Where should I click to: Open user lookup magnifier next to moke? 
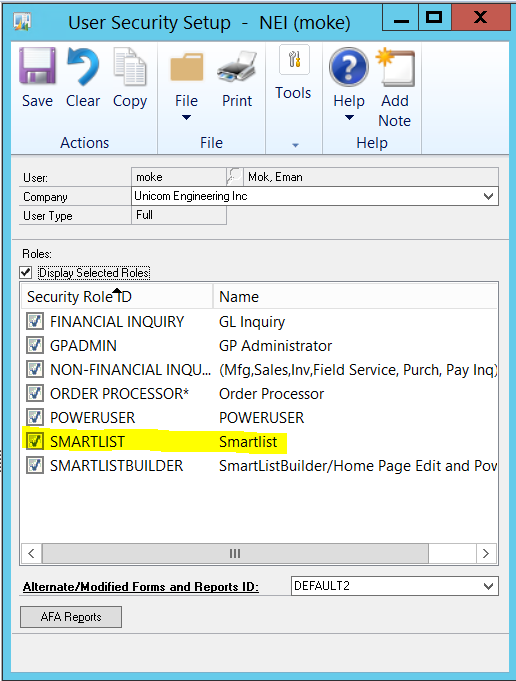click(x=235, y=177)
